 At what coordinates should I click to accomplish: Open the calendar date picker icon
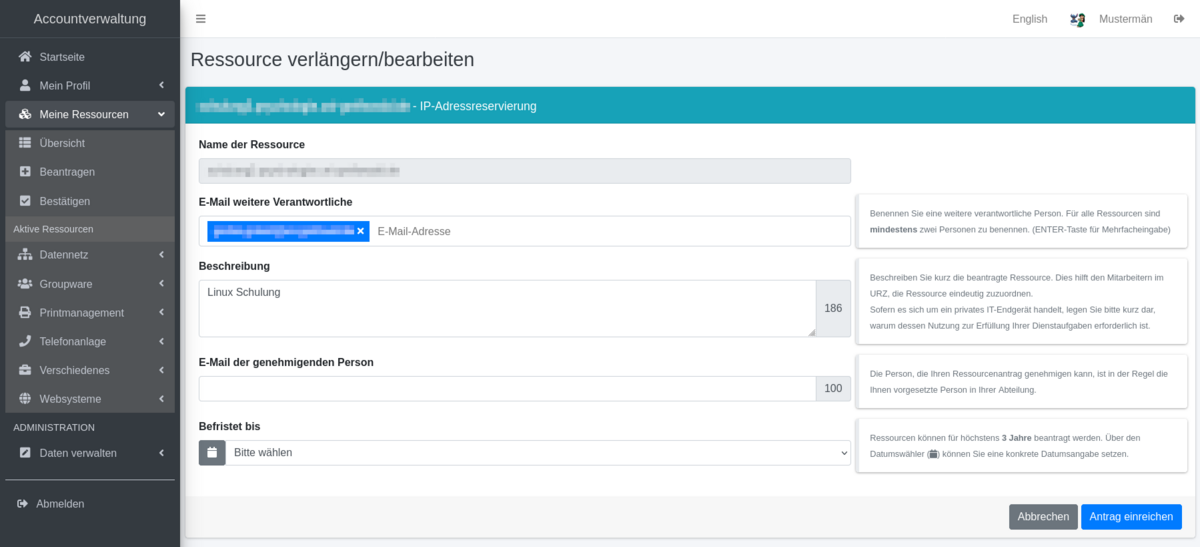coord(212,453)
